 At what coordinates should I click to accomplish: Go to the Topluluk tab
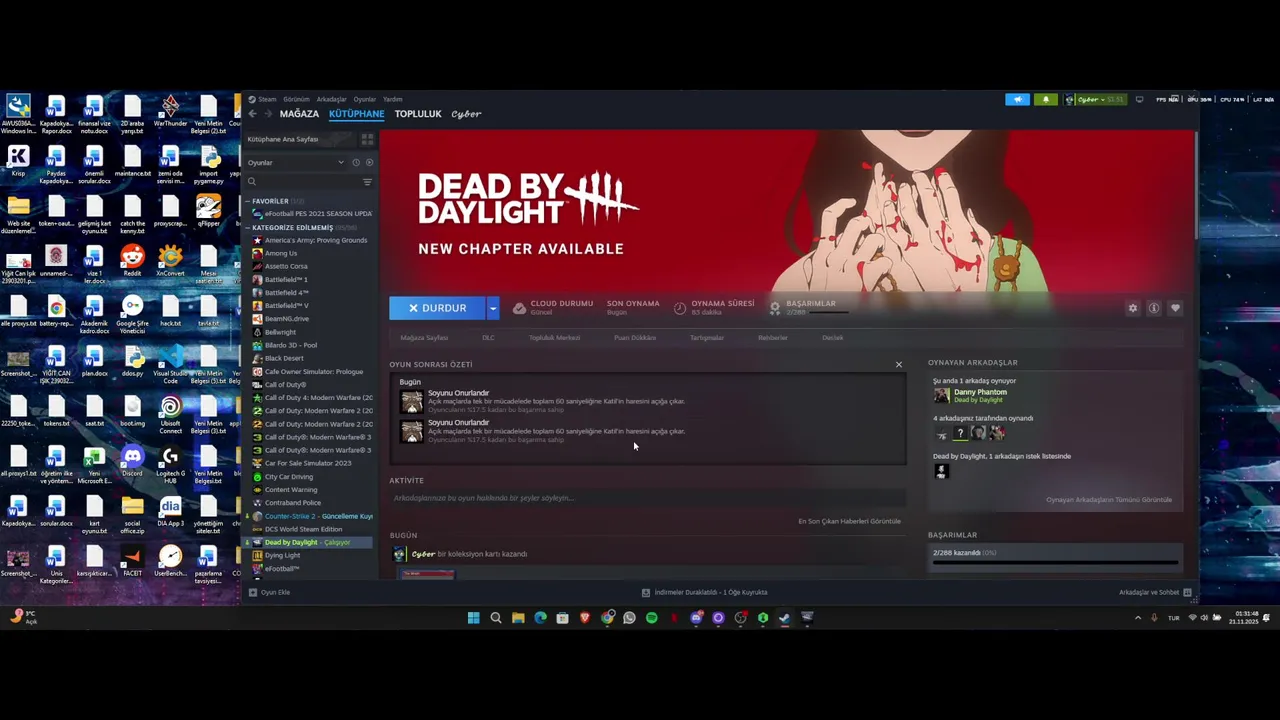[418, 114]
